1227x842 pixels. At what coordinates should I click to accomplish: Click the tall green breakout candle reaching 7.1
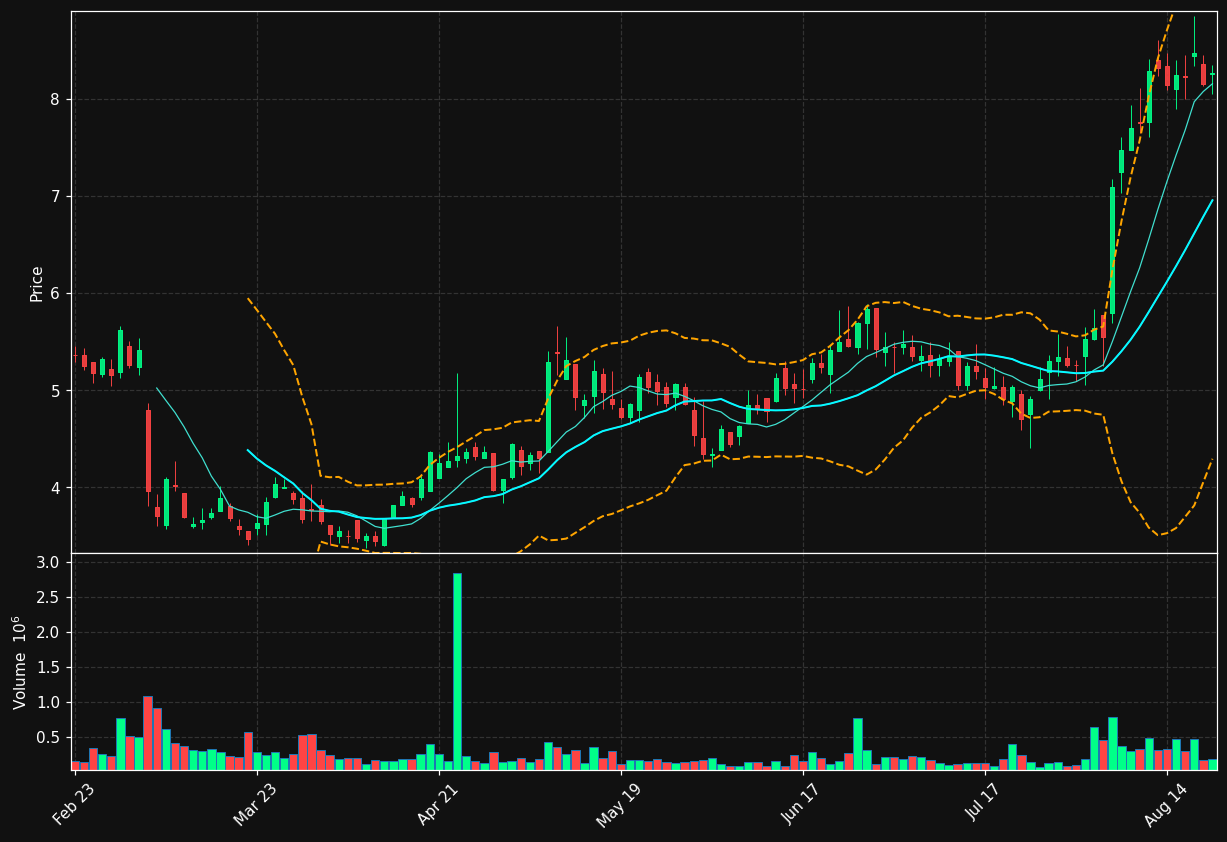[1112, 250]
